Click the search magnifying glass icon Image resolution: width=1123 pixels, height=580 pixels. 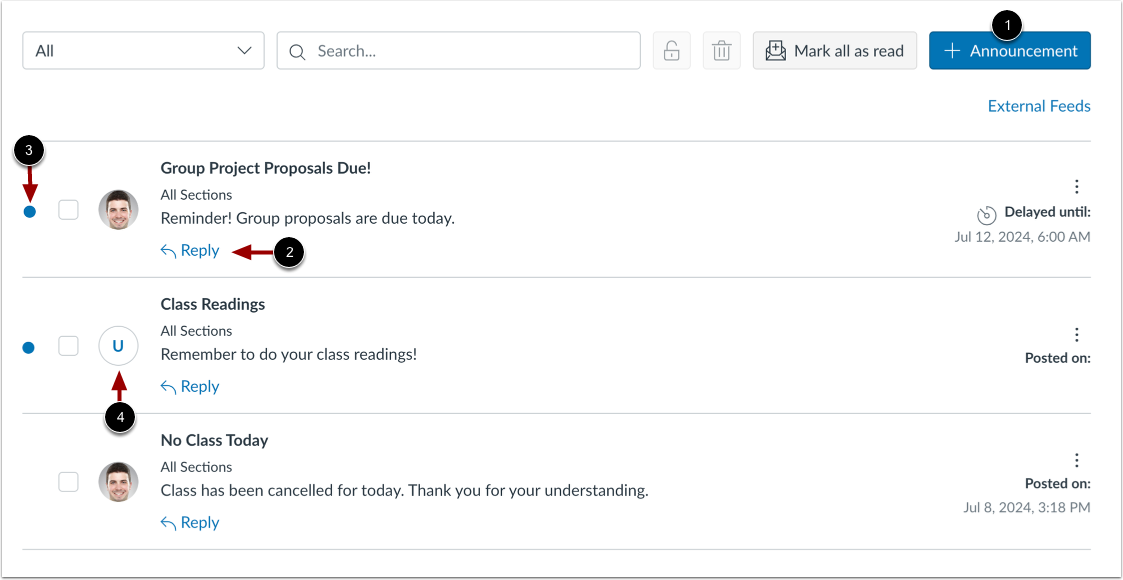297,50
